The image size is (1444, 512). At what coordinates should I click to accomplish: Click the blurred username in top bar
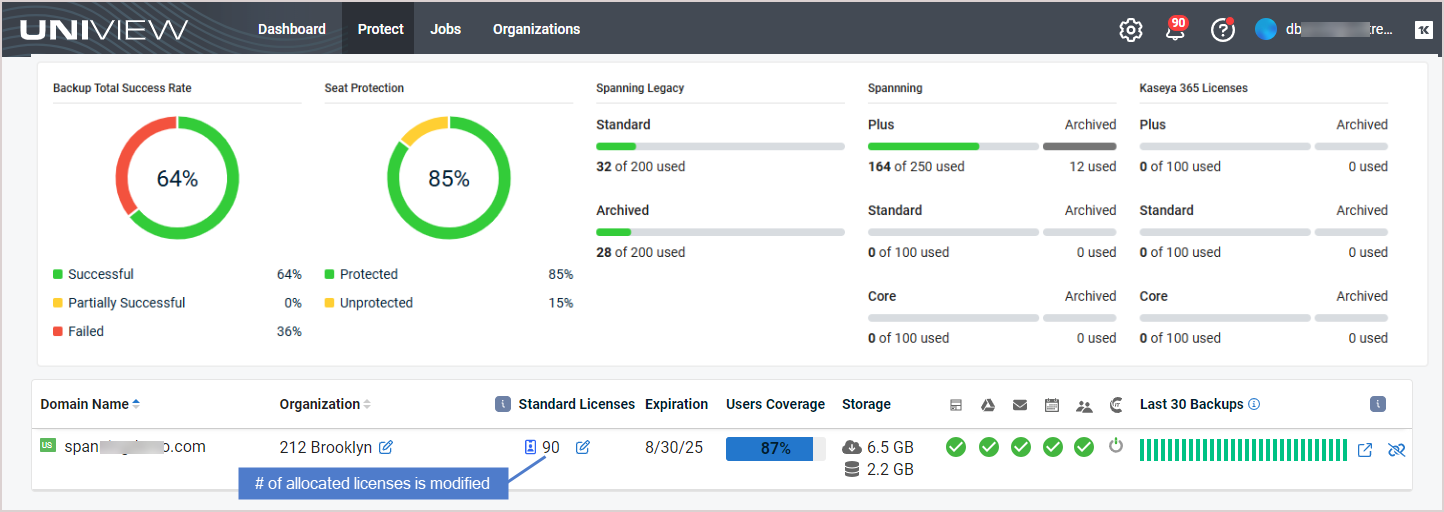coord(1339,30)
